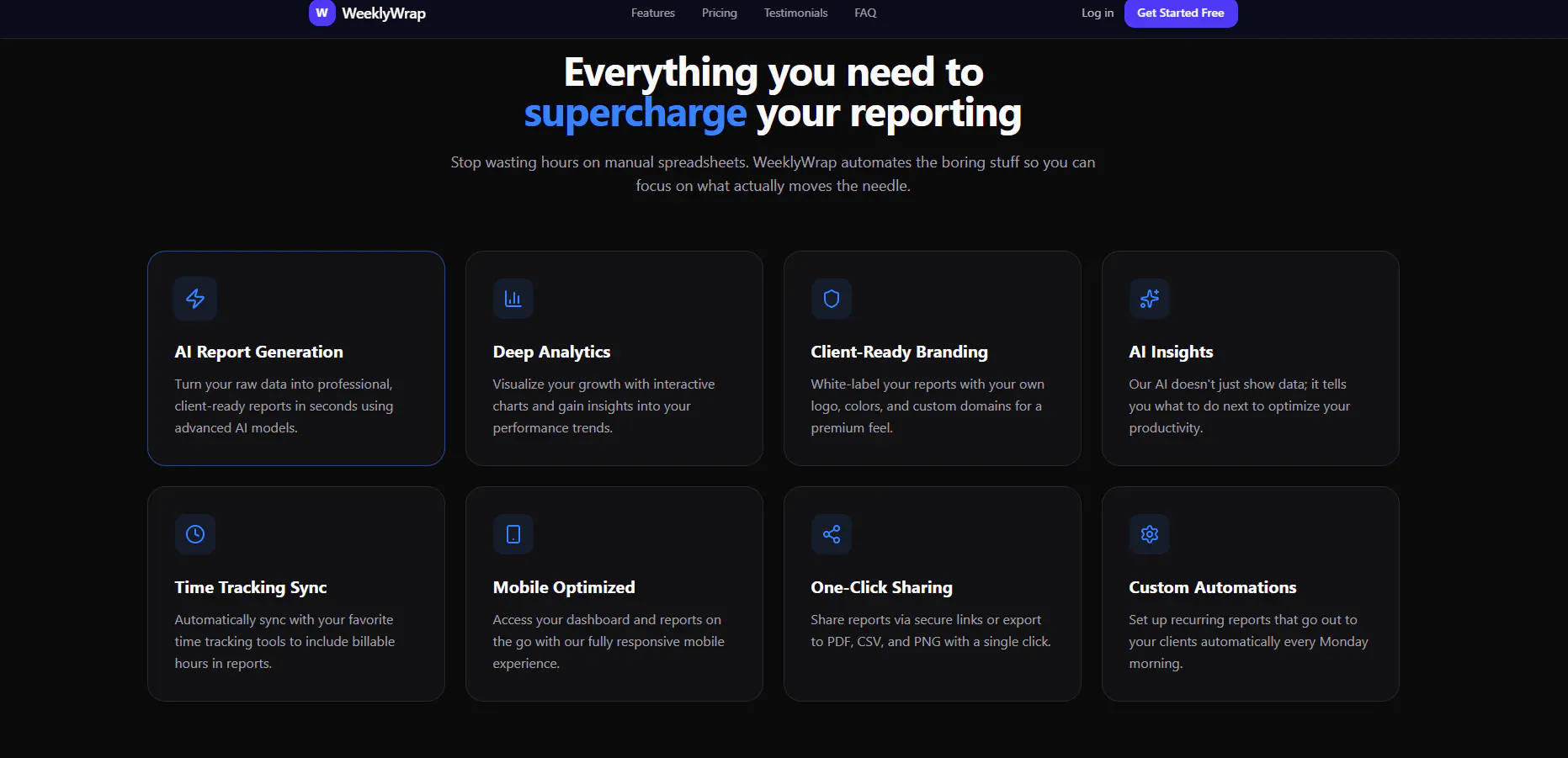Screen dimensions: 1568x758
Task: Click the lightning bolt icon for AI Report Generation
Action: (195, 299)
